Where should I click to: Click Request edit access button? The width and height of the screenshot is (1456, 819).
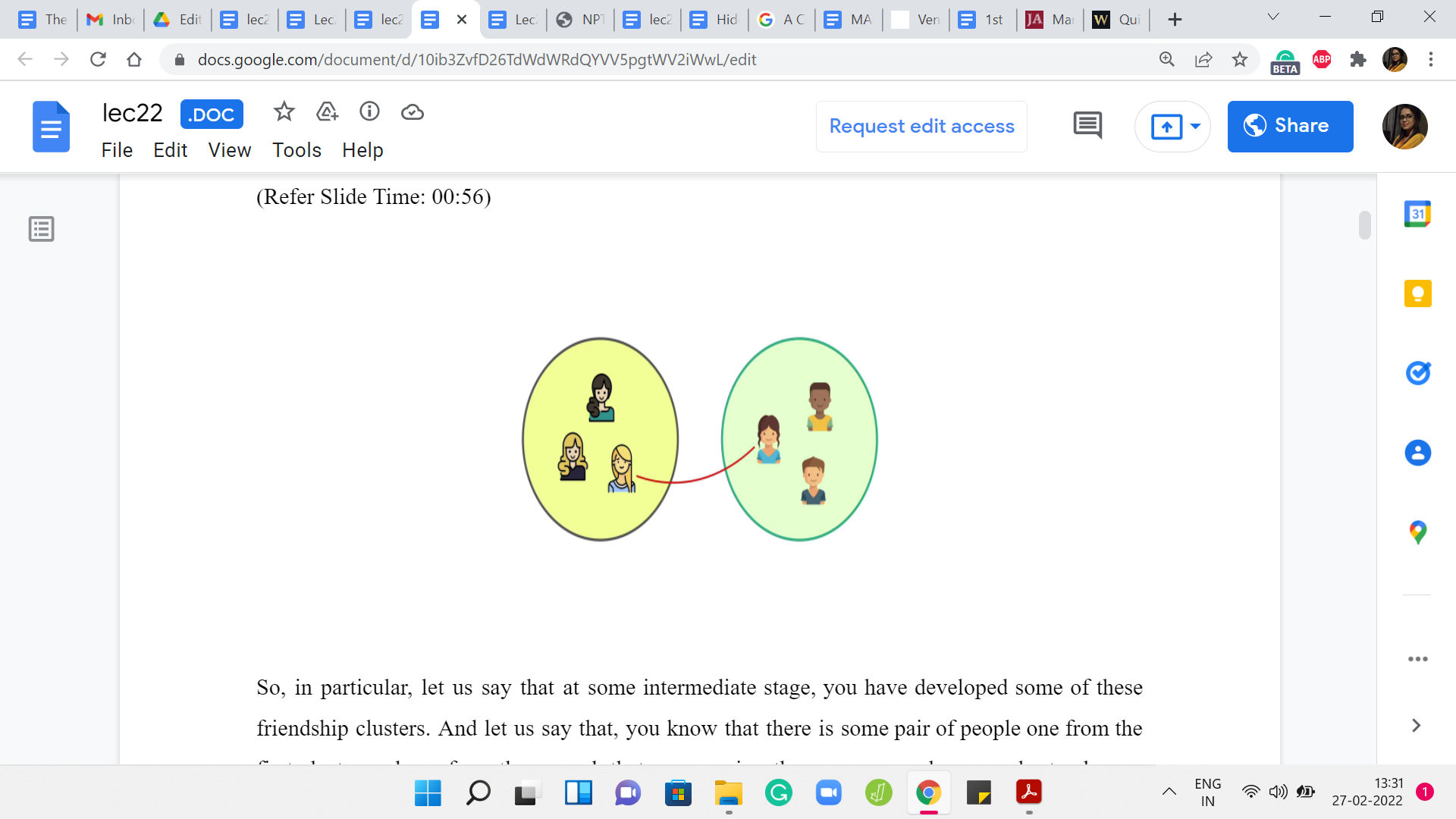tap(921, 126)
